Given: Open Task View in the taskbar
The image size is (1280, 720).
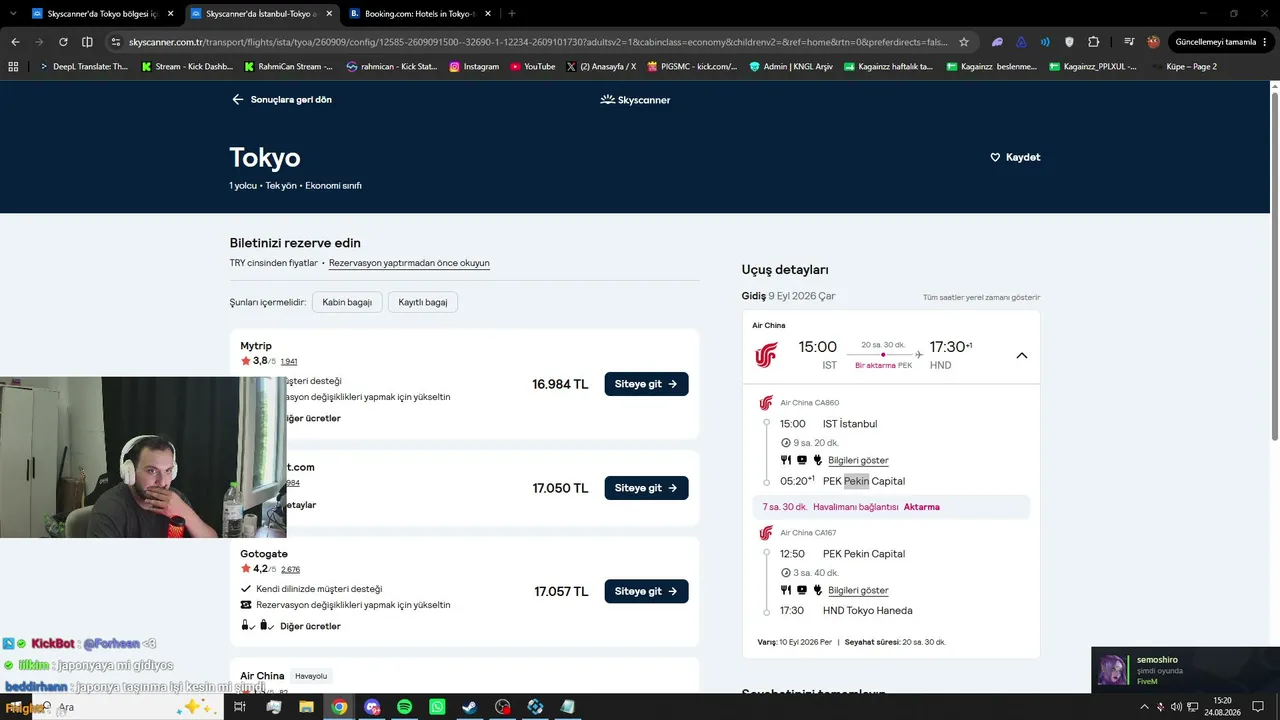Looking at the screenshot, I should pos(240,707).
